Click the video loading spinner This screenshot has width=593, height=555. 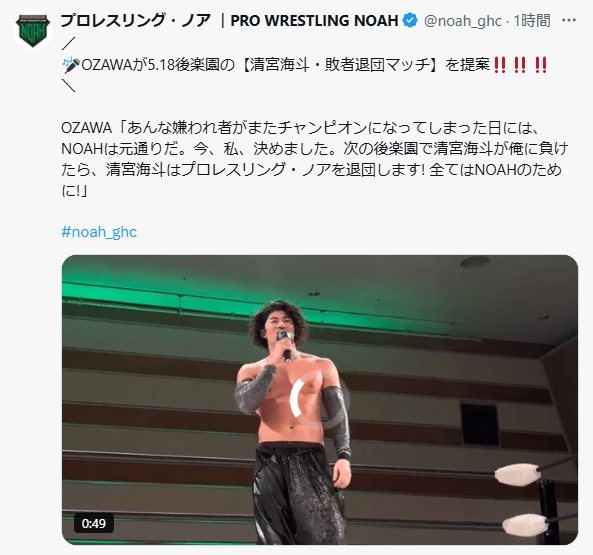tap(320, 399)
